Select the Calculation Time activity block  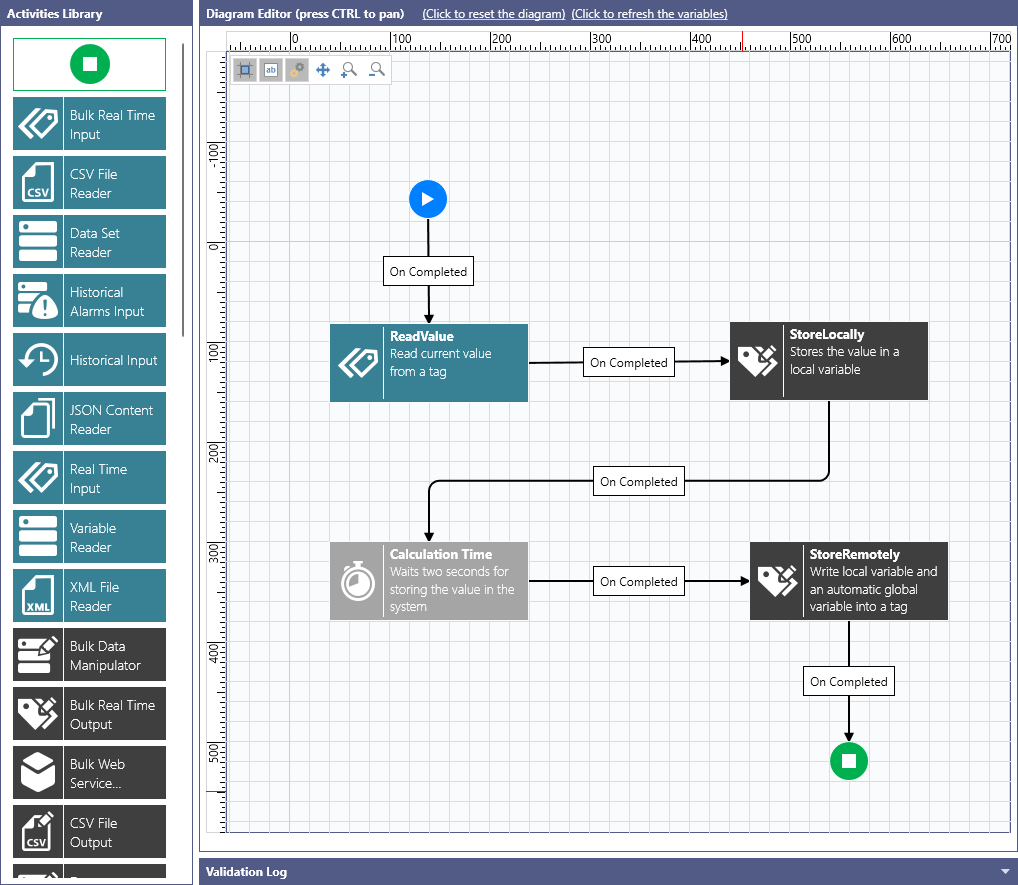pos(428,581)
